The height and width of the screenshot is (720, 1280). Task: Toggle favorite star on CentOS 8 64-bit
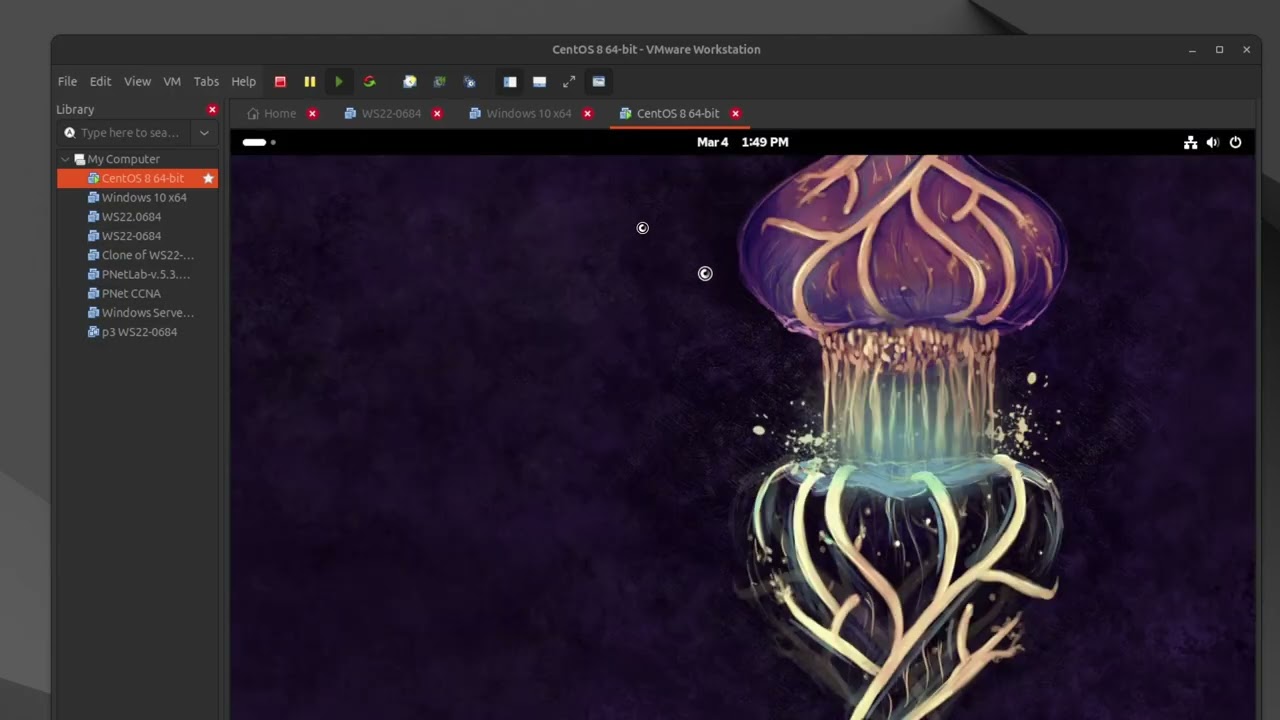point(208,178)
